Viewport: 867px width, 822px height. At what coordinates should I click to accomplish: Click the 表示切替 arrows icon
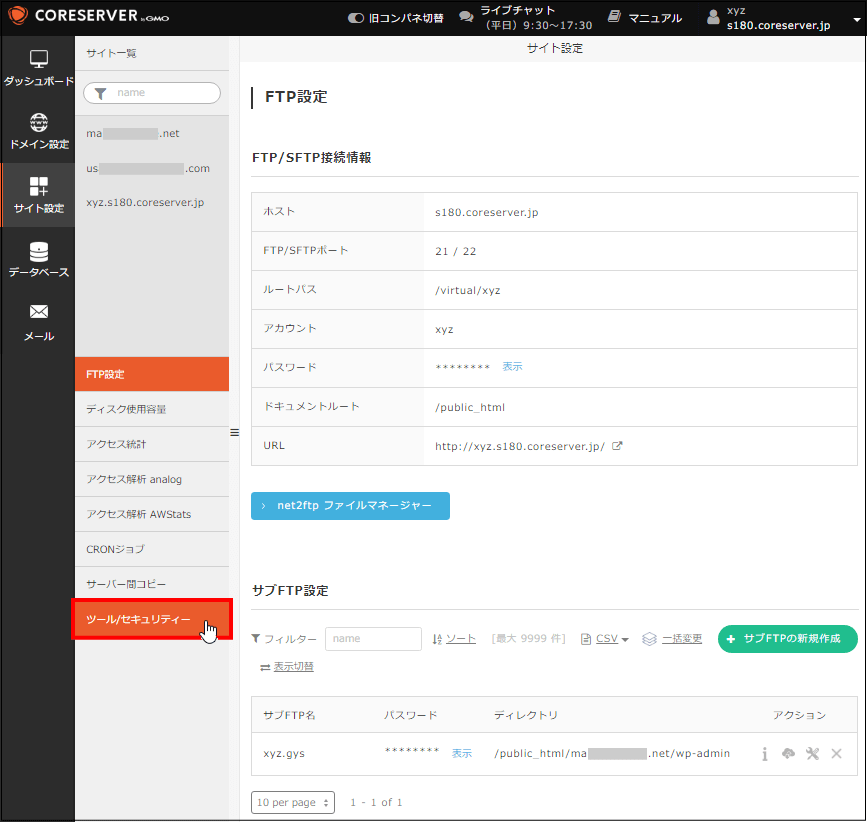[265, 667]
